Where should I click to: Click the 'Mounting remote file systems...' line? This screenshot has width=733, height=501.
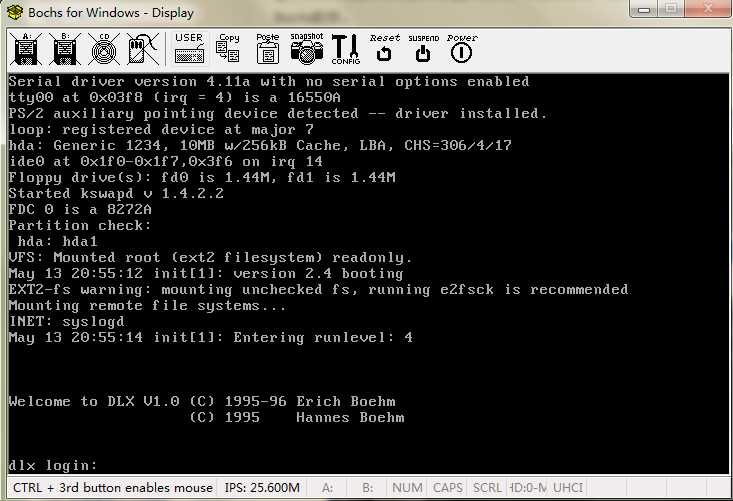pos(147,306)
